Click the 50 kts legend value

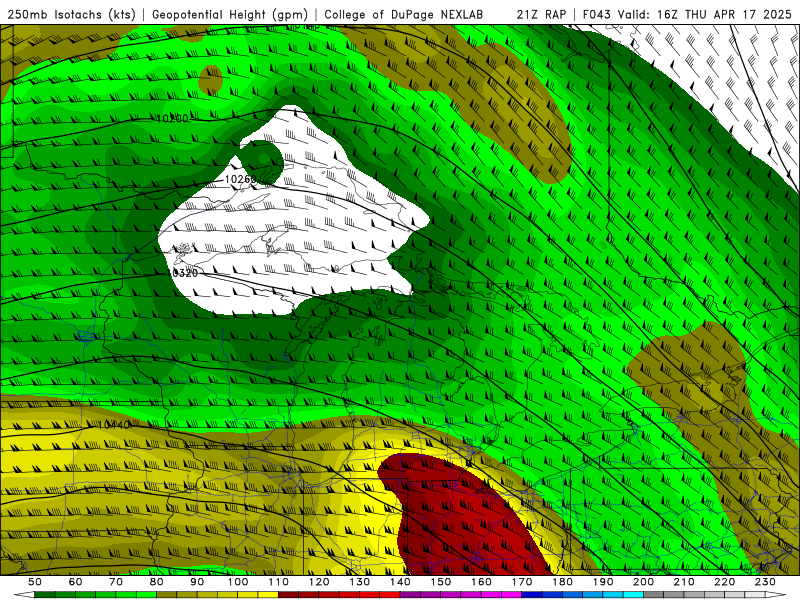coord(35,582)
